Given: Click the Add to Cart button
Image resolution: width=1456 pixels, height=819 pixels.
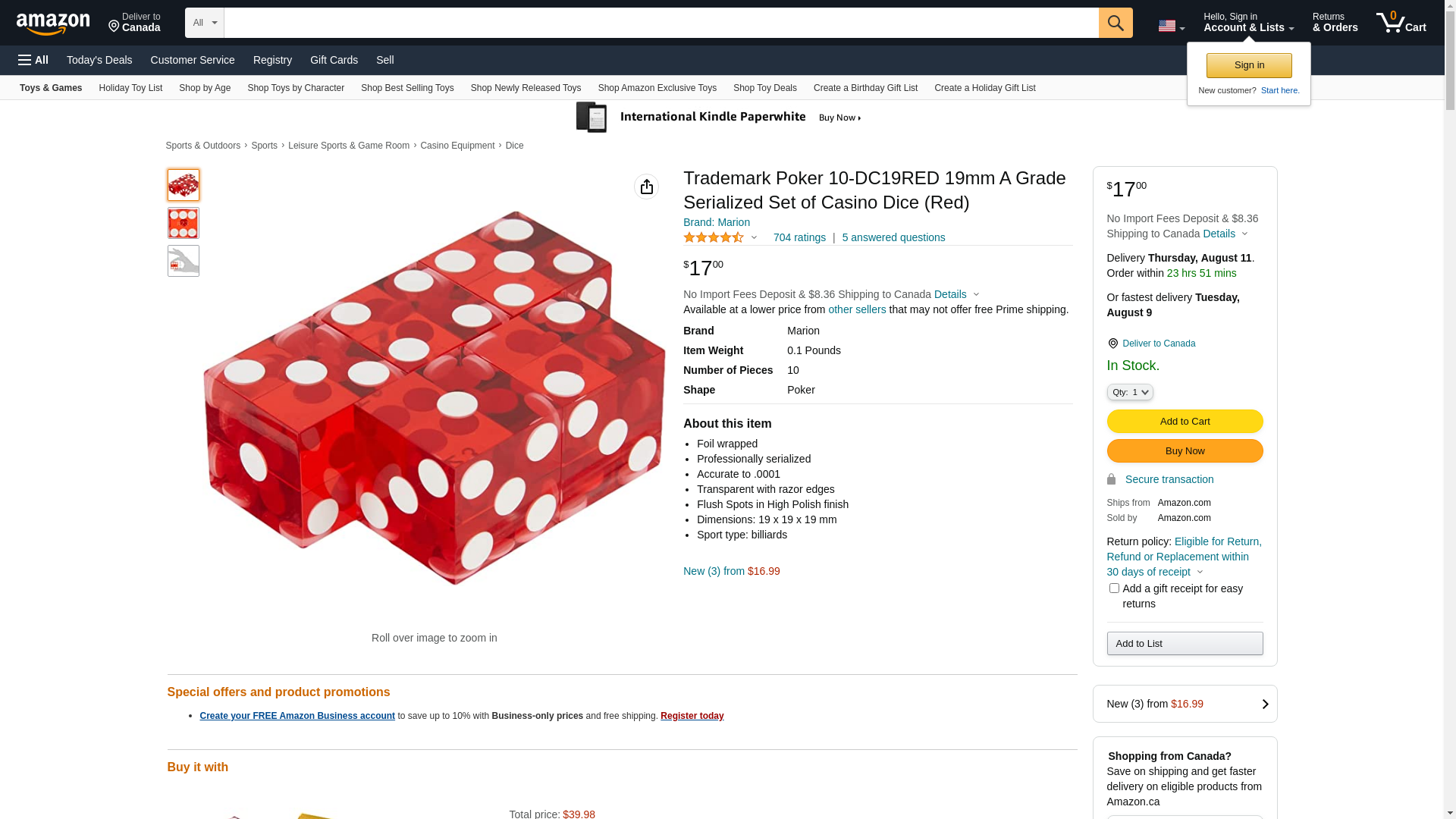Looking at the screenshot, I should pos(1185,422).
